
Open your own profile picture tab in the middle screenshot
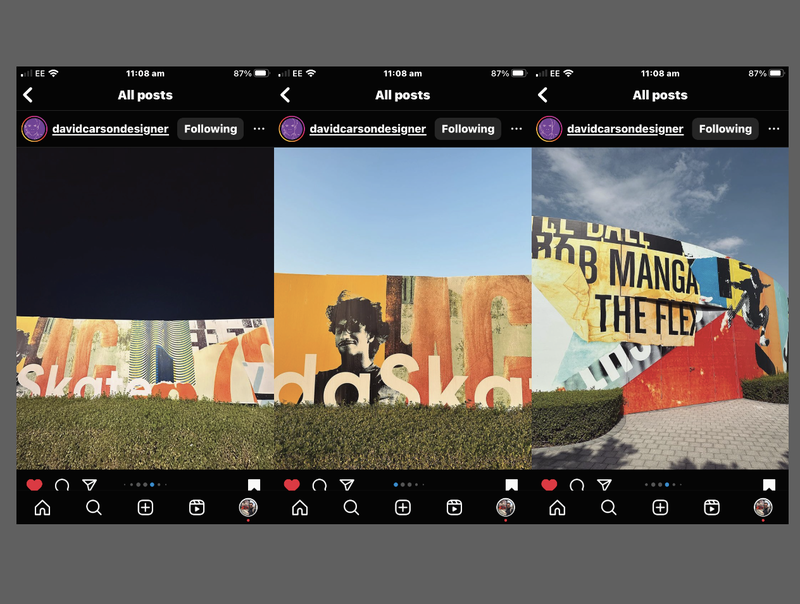tap(506, 508)
